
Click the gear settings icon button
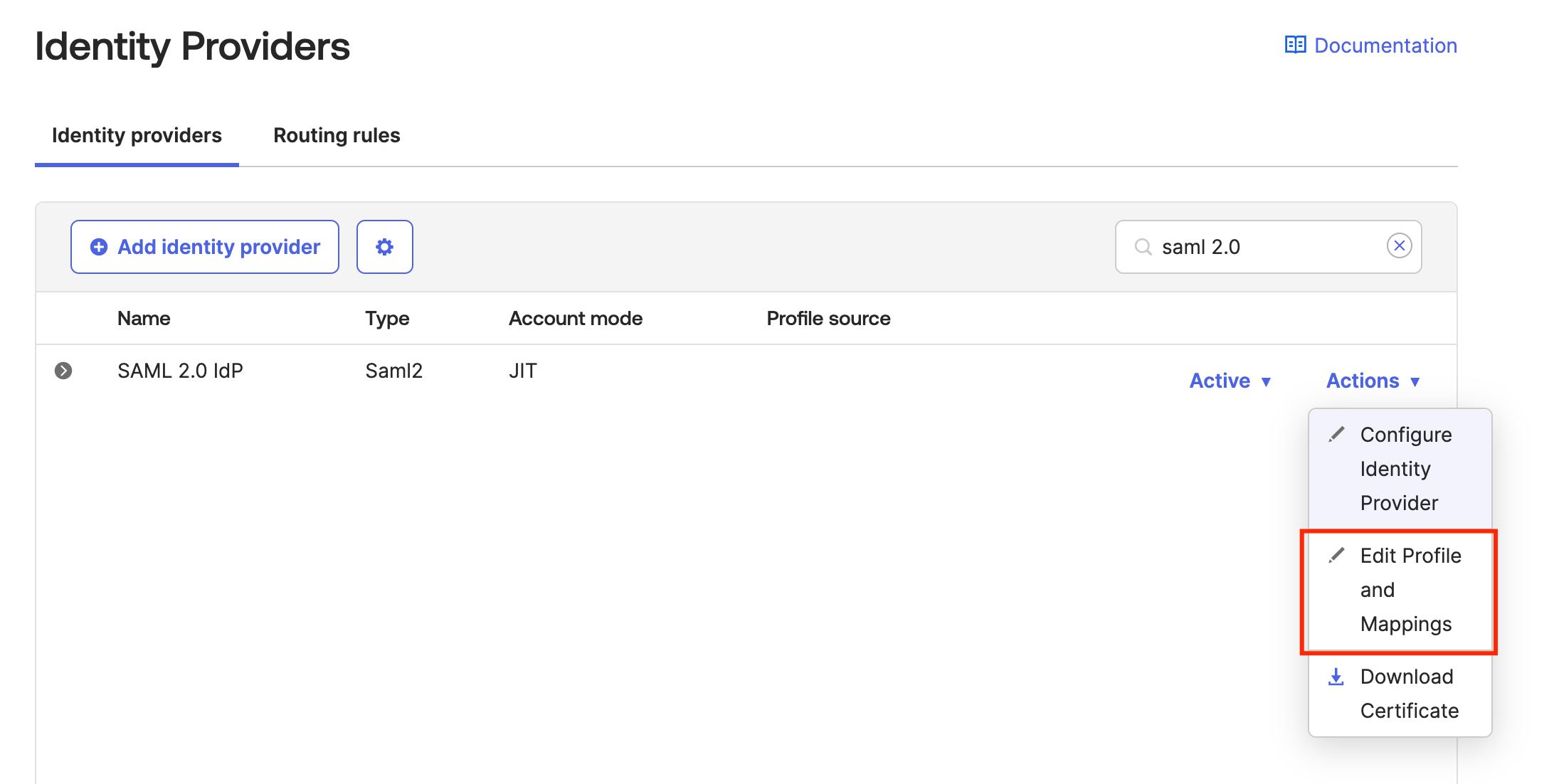[x=384, y=247]
